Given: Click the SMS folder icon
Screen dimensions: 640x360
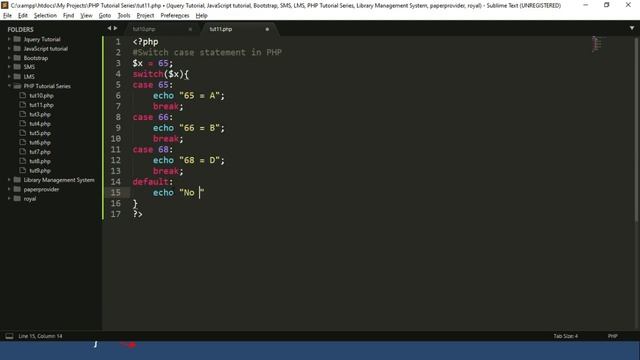Looking at the screenshot, I should click(x=17, y=67).
